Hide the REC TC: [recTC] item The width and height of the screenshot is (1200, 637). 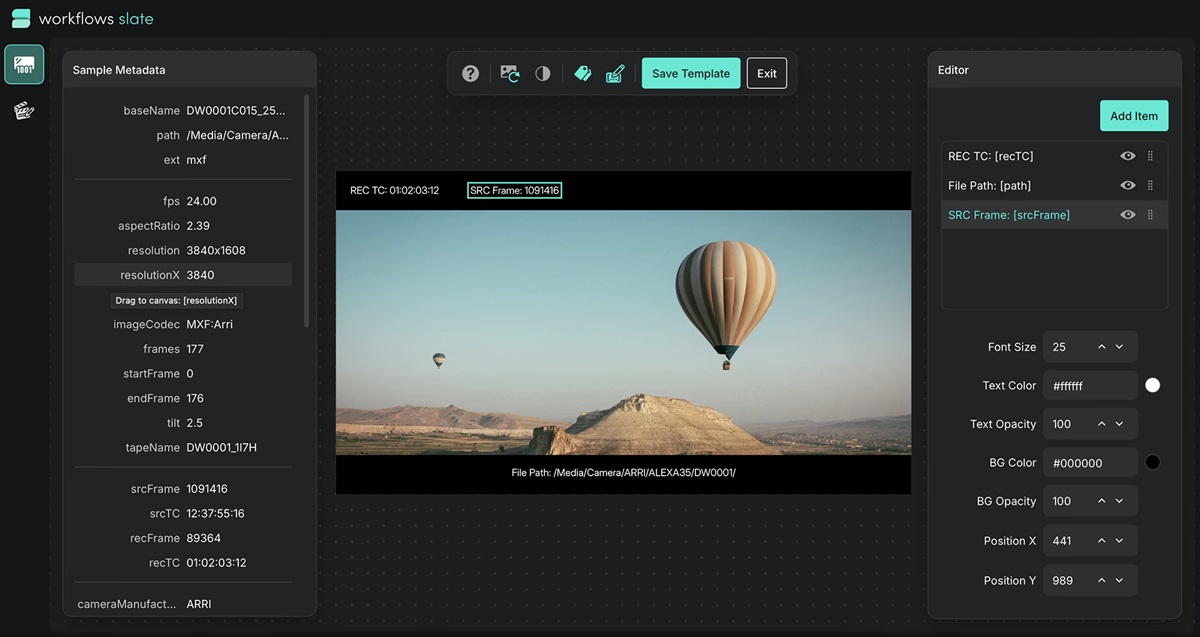[1128, 156]
